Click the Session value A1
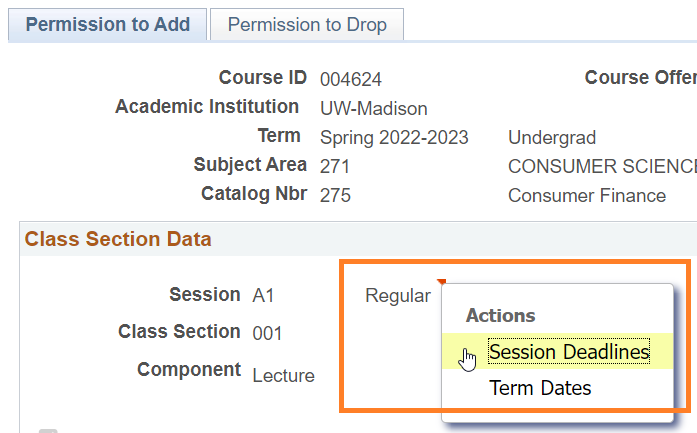 263,296
